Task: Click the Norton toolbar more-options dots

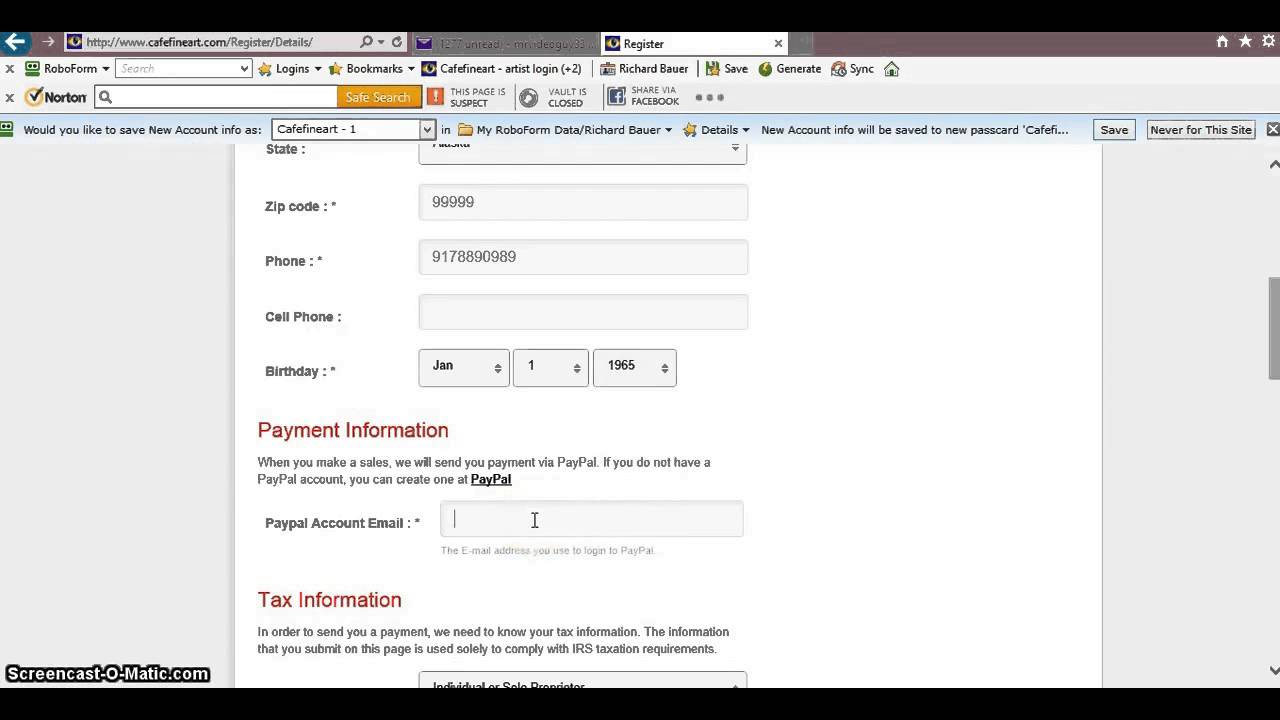Action: tap(709, 97)
